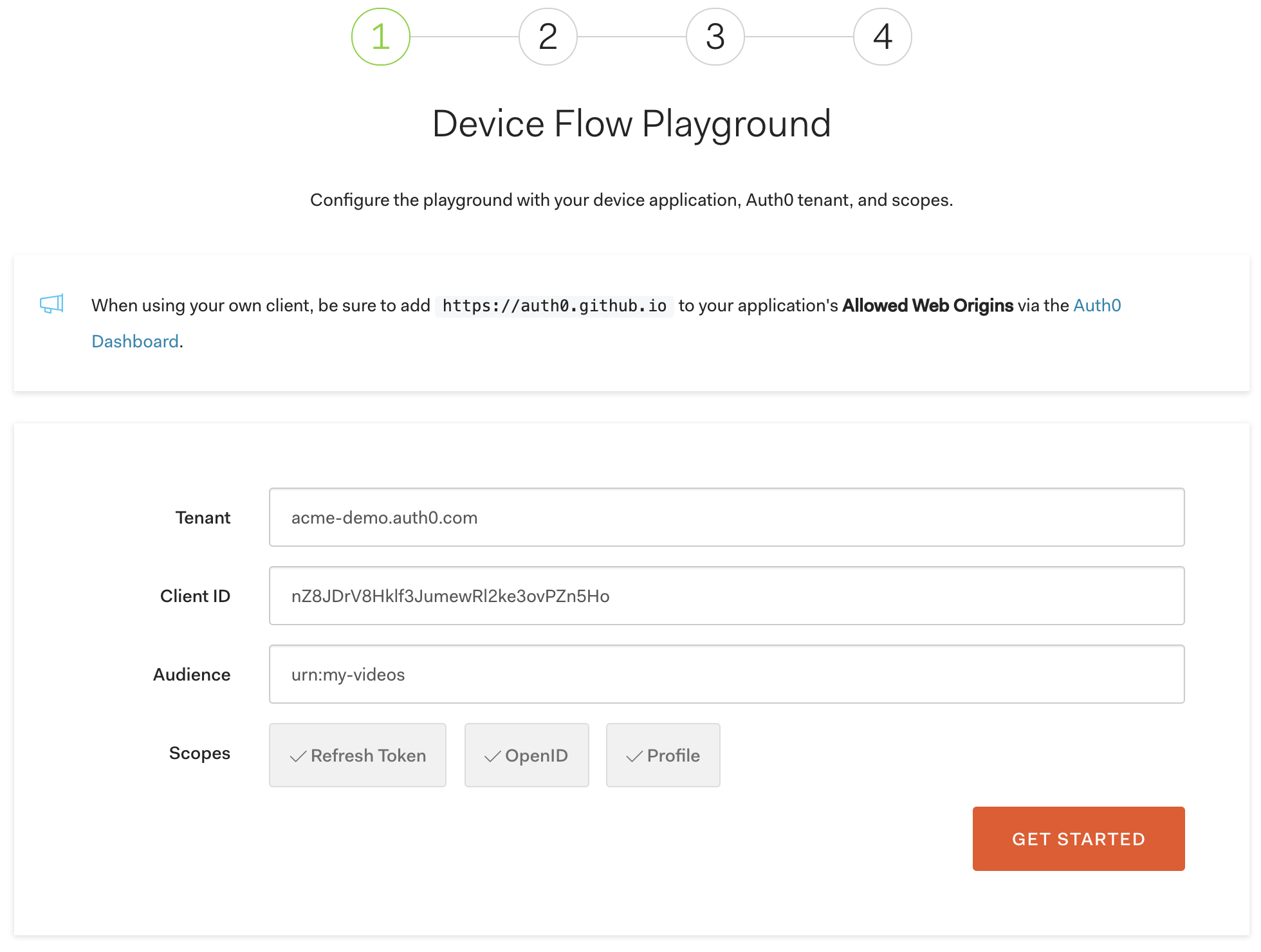
Task: Click the checkmark icon beside OpenID
Action: click(x=492, y=756)
